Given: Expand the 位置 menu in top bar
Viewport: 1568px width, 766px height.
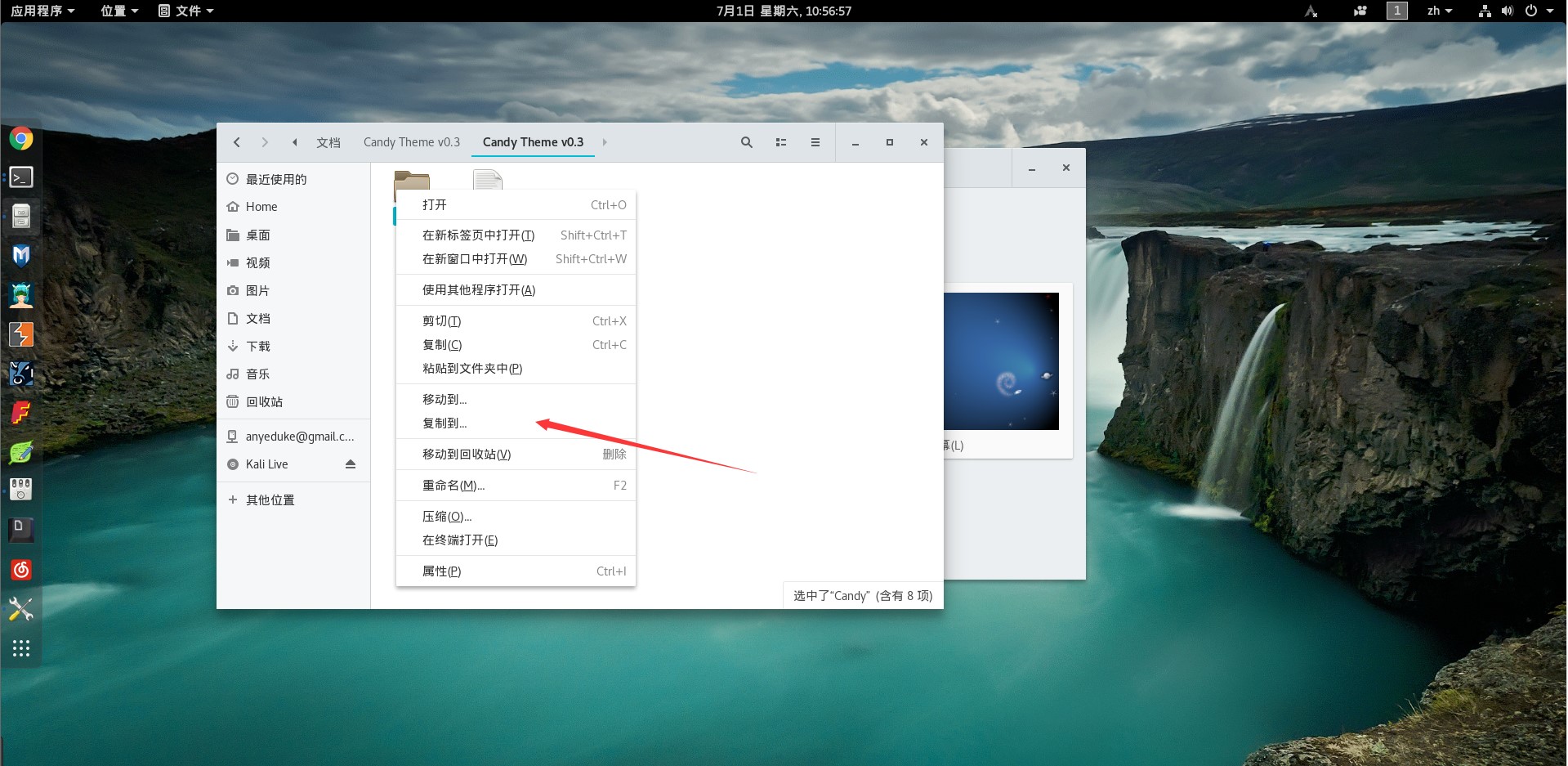Looking at the screenshot, I should coord(119,11).
